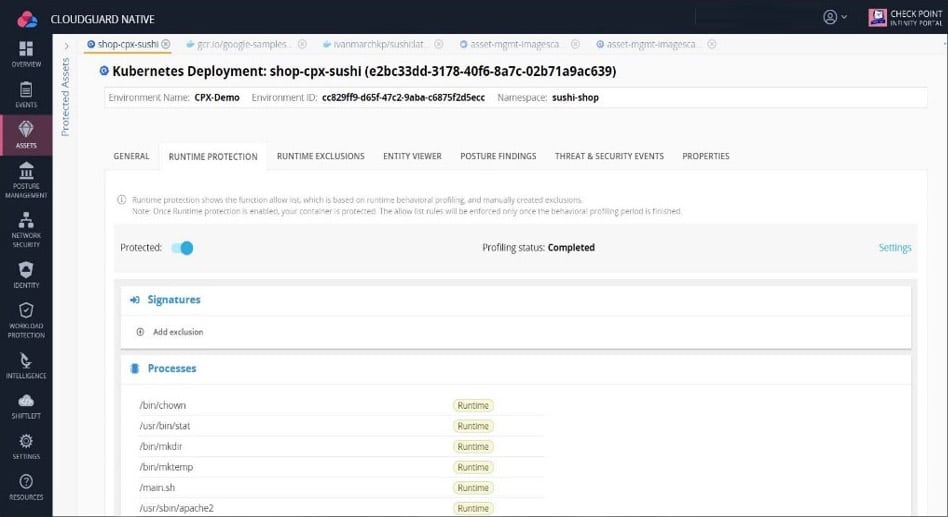Open the user account menu
948x517 pixels.
tap(835, 17)
